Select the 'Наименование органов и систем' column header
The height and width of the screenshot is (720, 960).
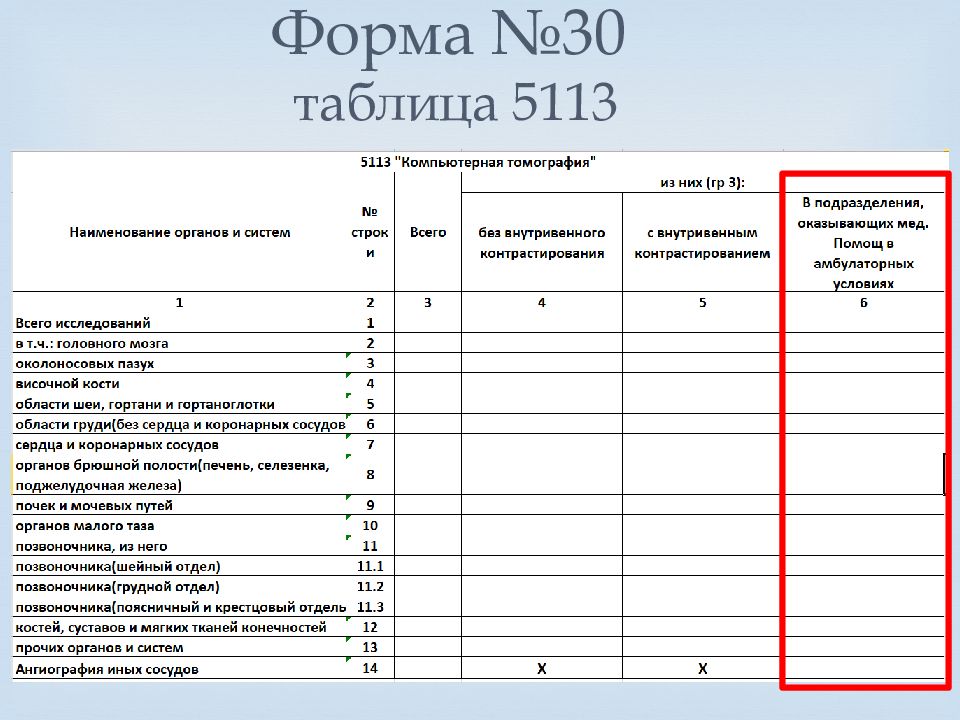click(x=179, y=232)
